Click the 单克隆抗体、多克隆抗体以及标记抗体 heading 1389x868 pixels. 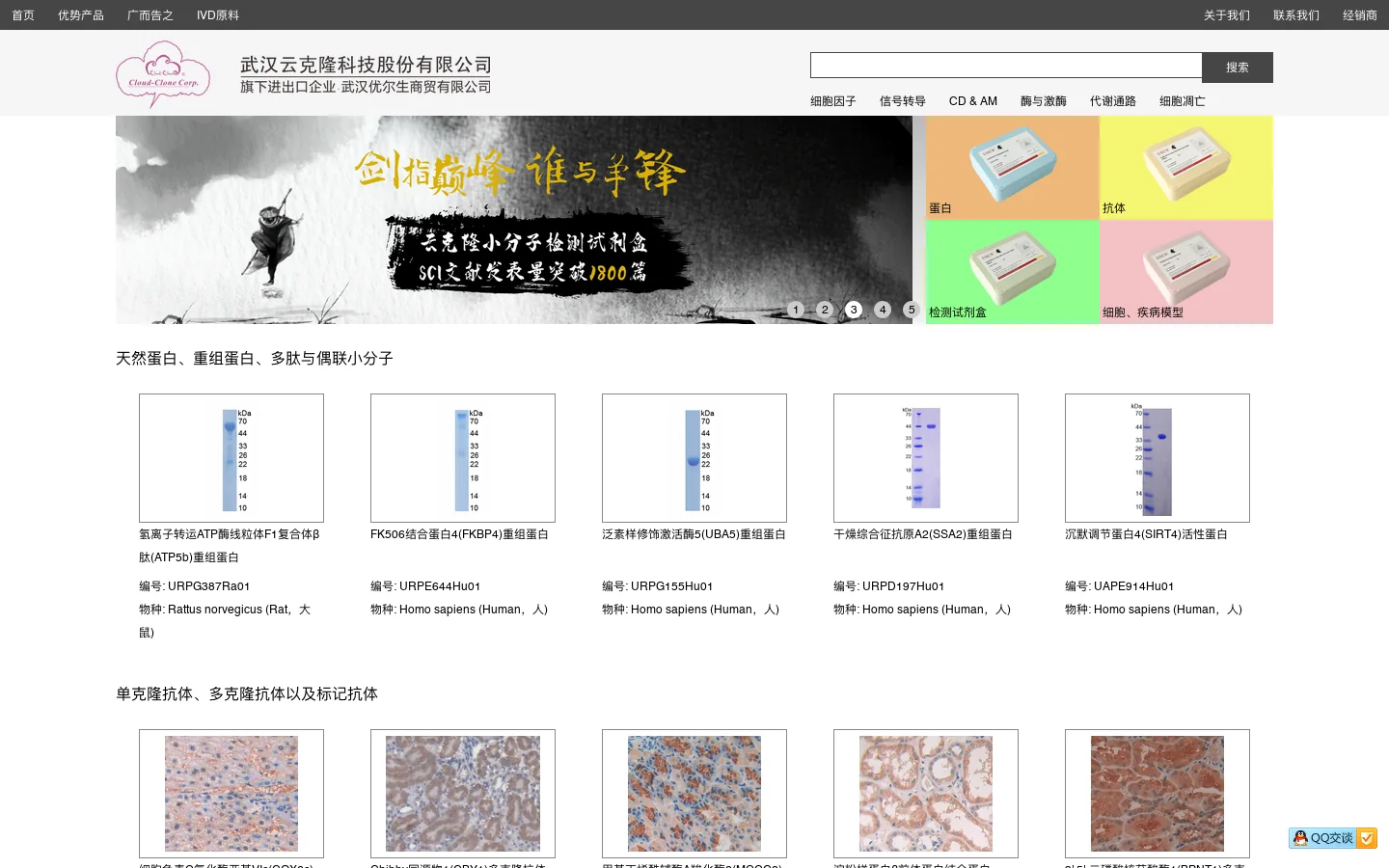click(247, 694)
